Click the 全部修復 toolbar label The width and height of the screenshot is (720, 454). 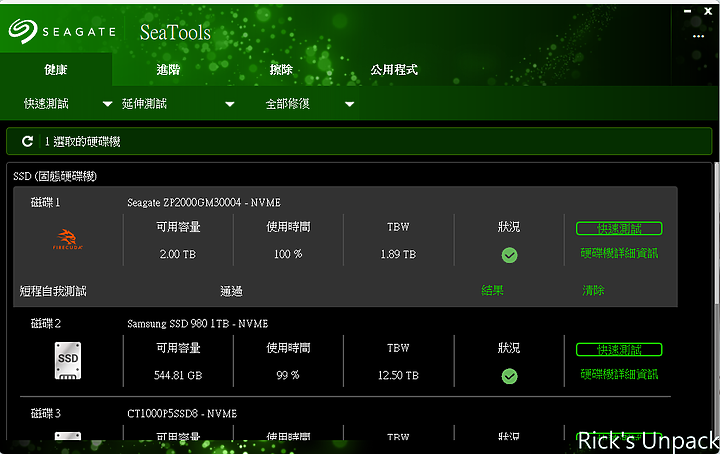[287, 104]
